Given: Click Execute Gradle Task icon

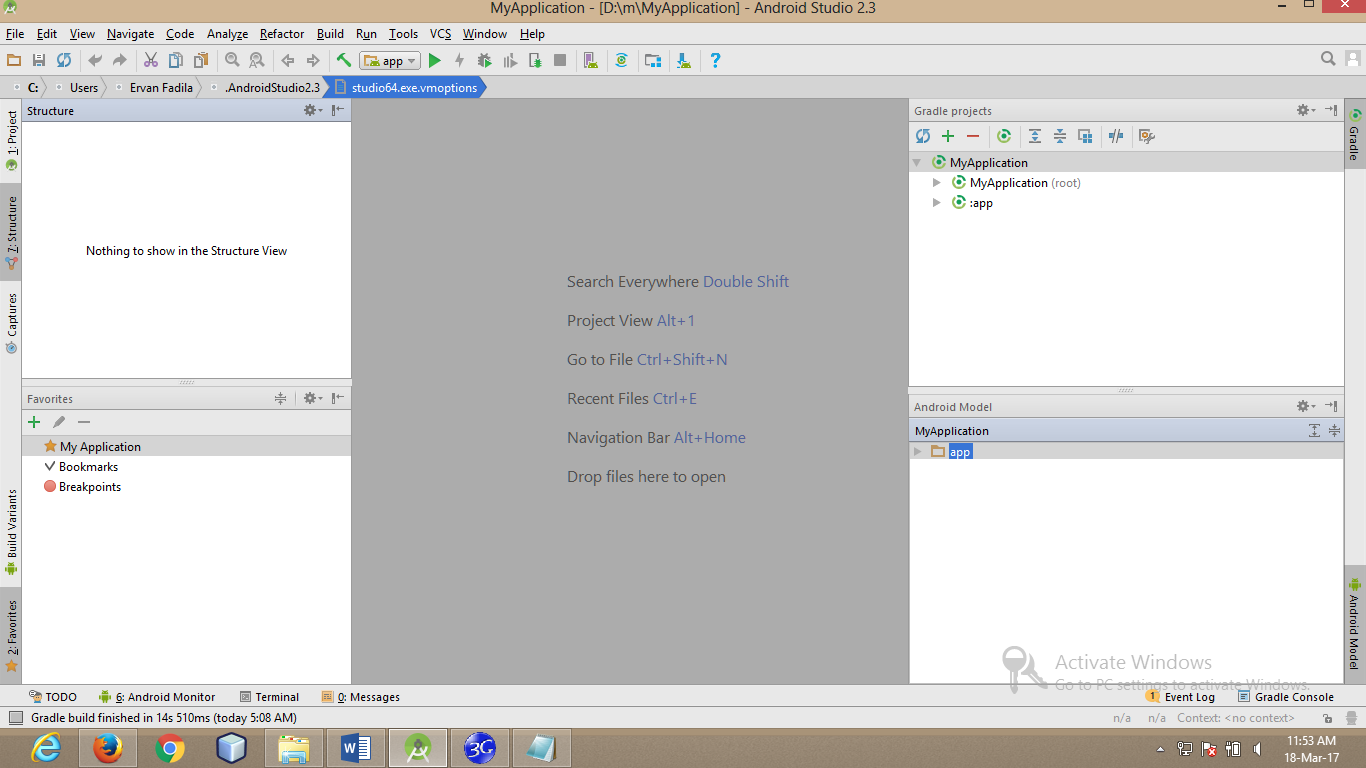Looking at the screenshot, I should pyautogui.click(x=1004, y=136).
